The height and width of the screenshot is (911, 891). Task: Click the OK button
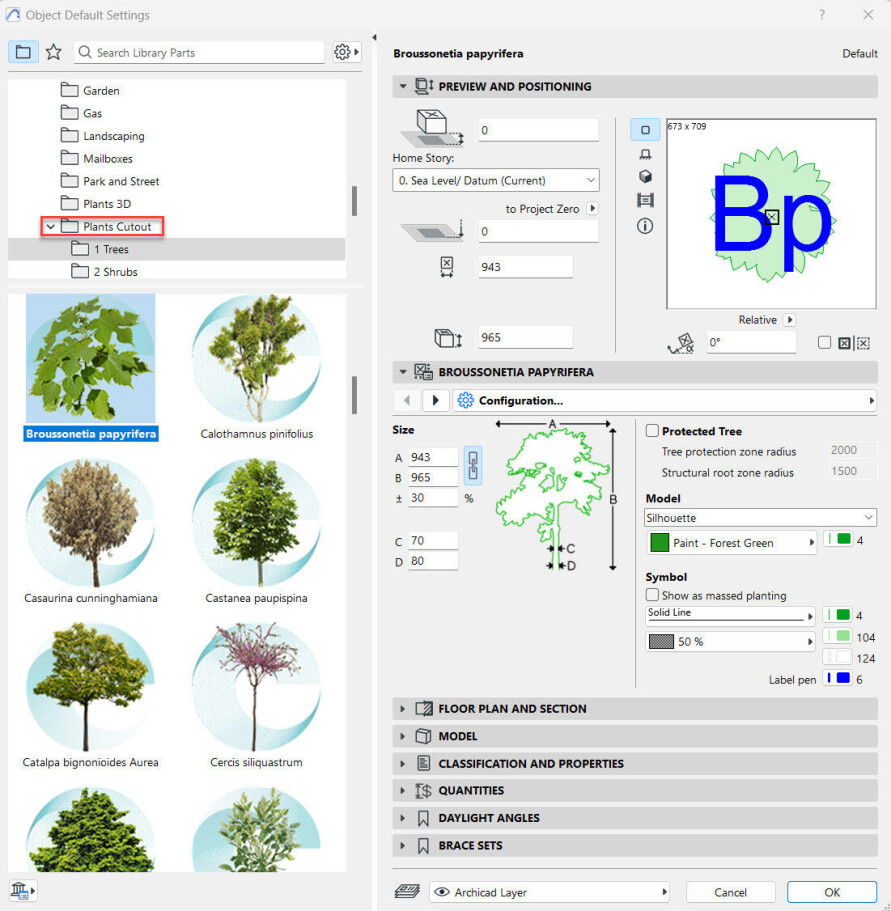831,892
